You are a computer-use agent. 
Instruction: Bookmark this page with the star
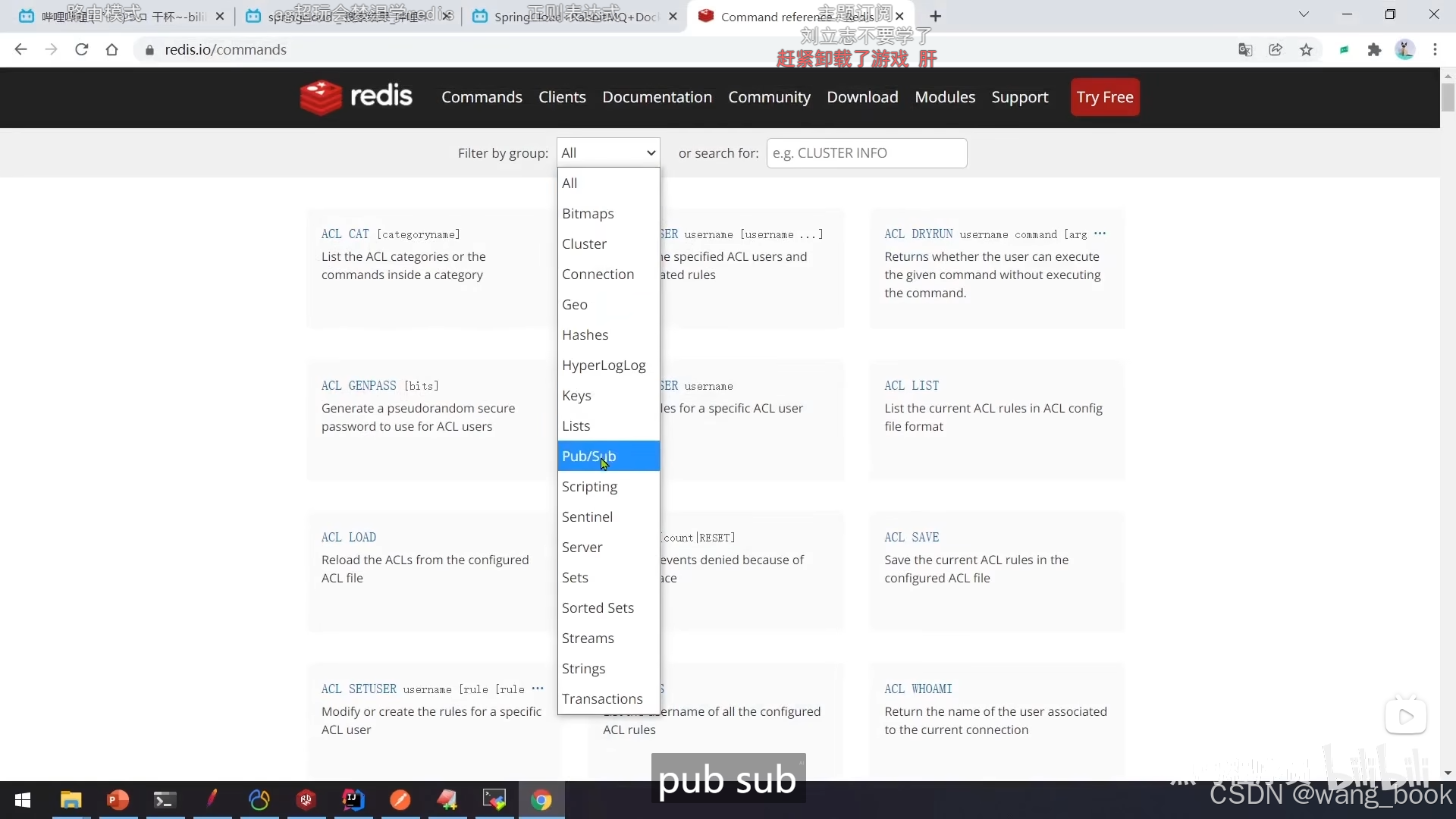click(x=1306, y=50)
